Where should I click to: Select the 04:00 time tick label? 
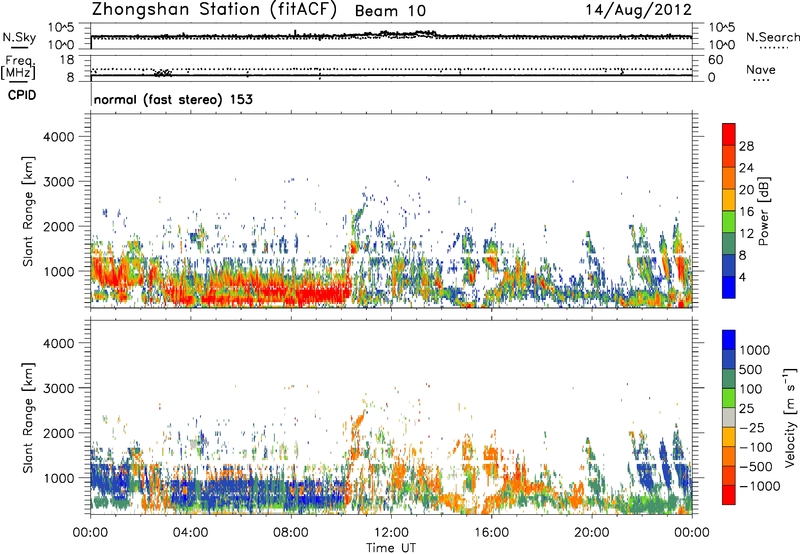pyautogui.click(x=190, y=533)
